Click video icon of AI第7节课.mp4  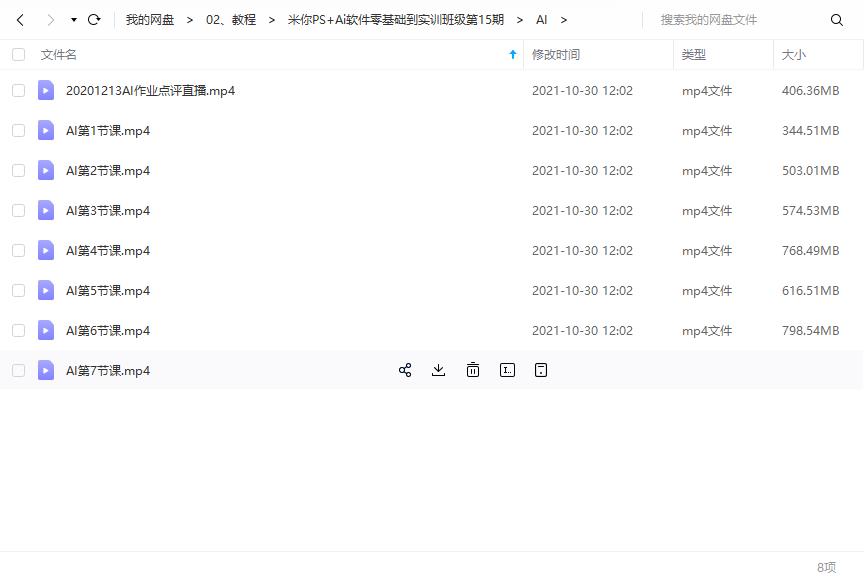pos(46,370)
